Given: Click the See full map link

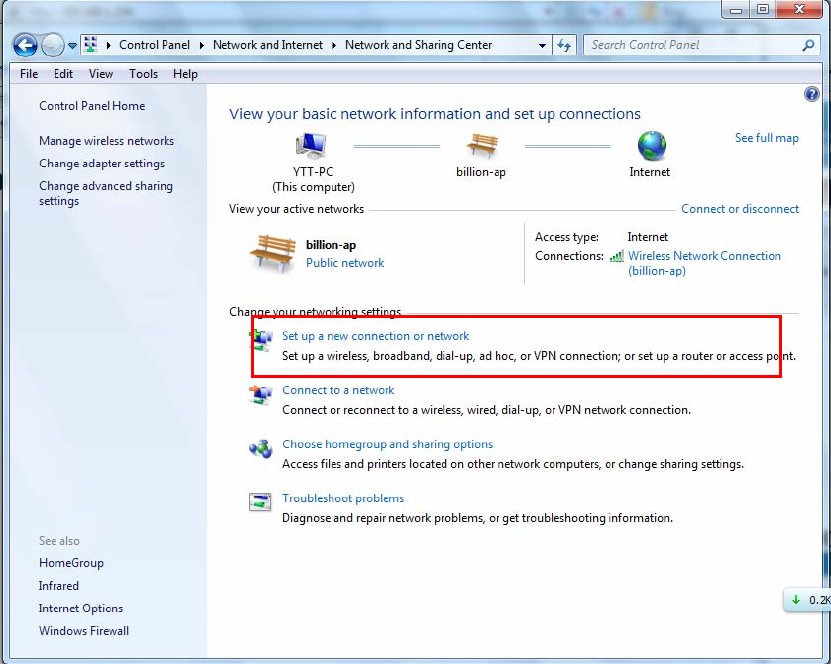Looking at the screenshot, I should pos(766,138).
